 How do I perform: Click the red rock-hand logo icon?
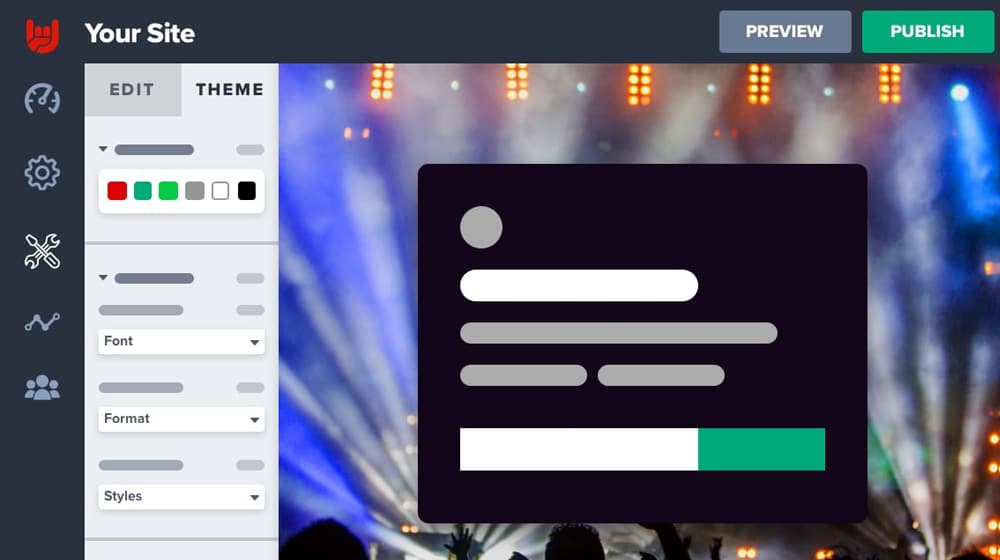click(x=43, y=35)
